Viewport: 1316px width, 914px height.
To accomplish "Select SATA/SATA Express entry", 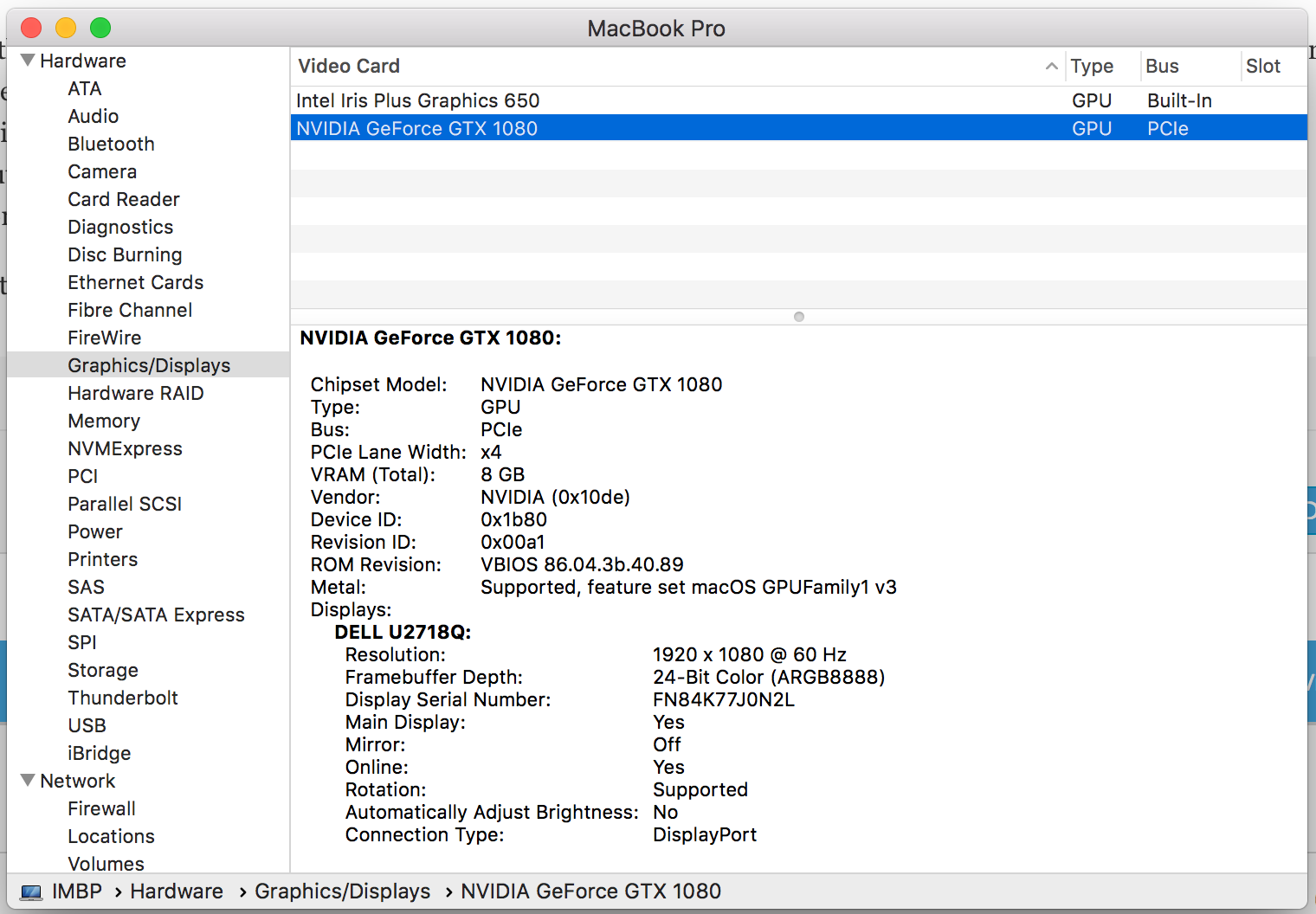I will [157, 615].
